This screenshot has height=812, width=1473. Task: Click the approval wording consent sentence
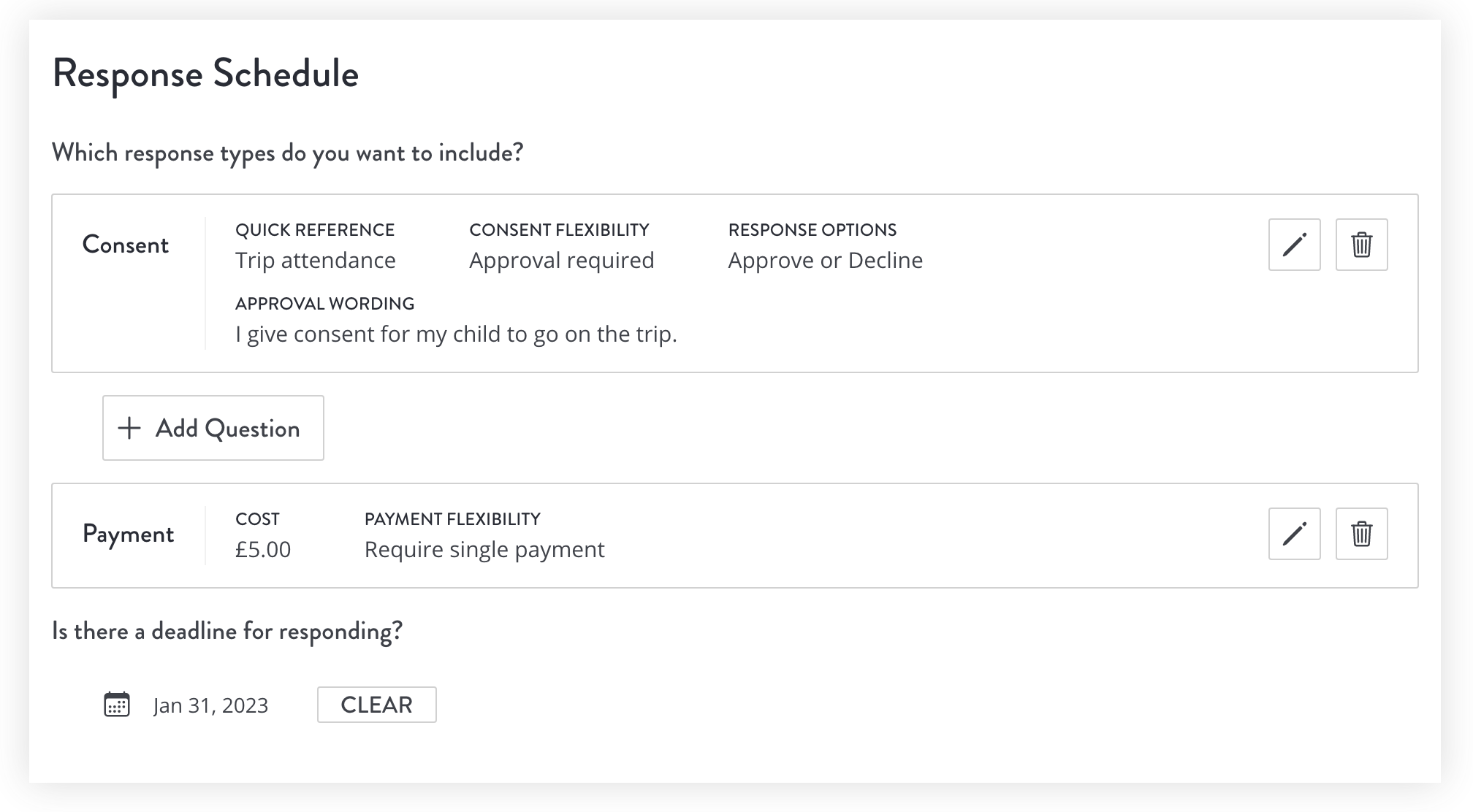click(x=456, y=334)
